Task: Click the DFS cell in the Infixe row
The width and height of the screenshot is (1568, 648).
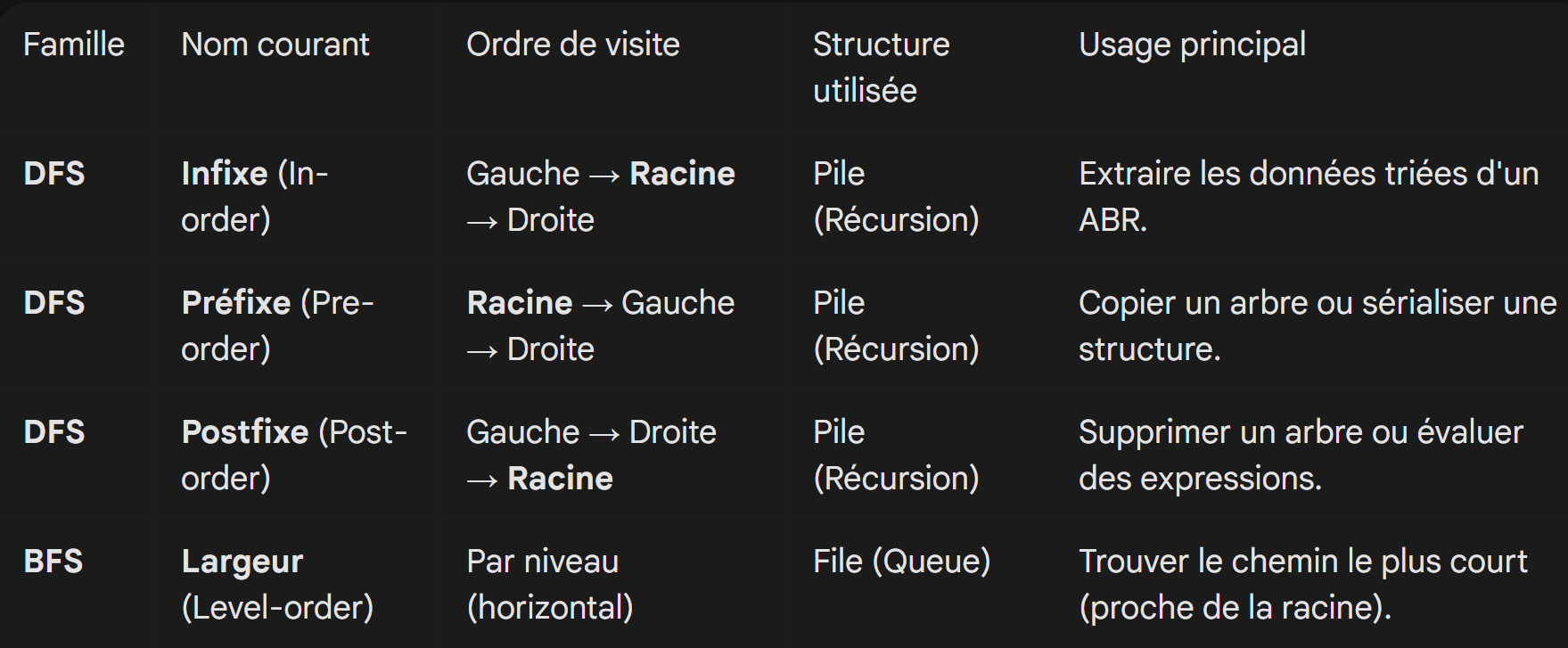Action: [53, 174]
